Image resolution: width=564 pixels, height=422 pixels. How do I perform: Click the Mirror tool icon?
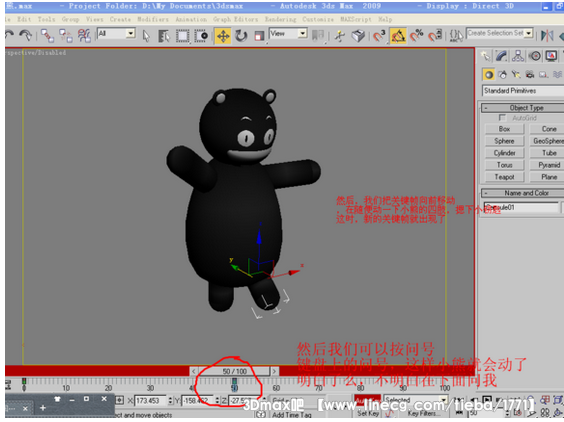point(547,36)
